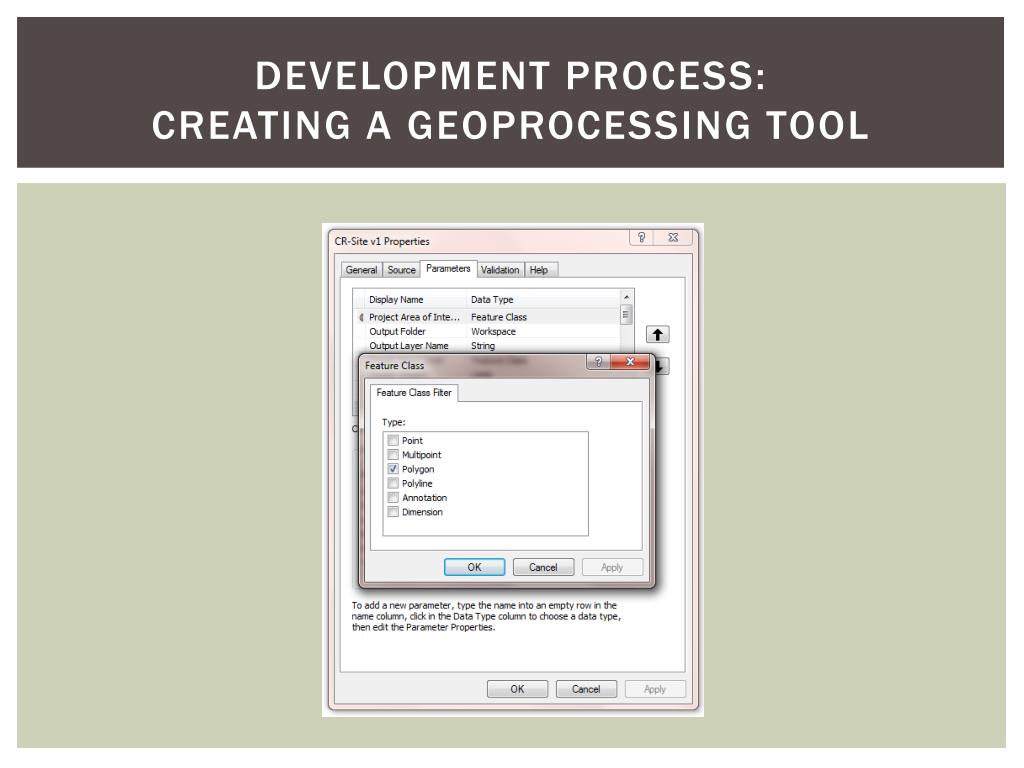The height and width of the screenshot is (768, 1024).
Task: Go to the Validation tab
Action: [x=500, y=270]
